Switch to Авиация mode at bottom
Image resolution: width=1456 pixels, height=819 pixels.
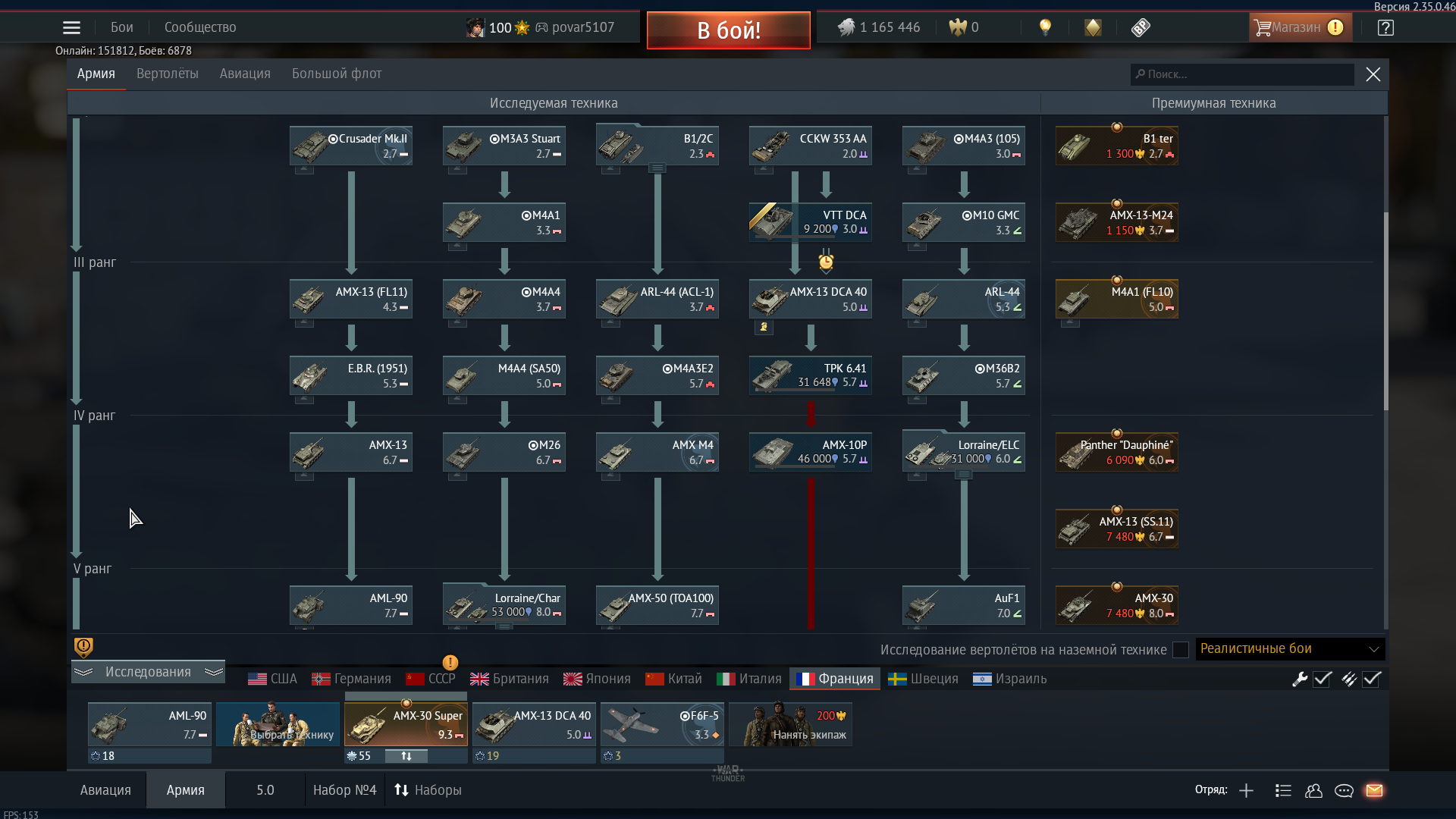pos(106,790)
